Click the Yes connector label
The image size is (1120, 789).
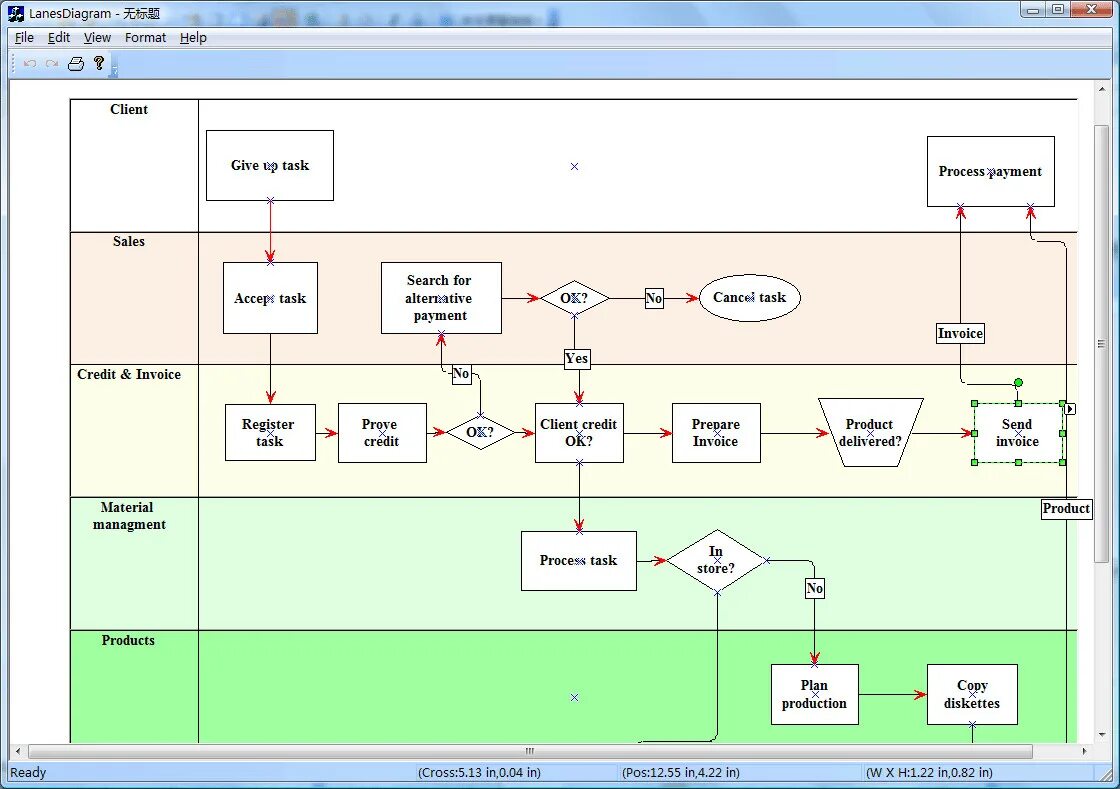pyautogui.click(x=576, y=358)
